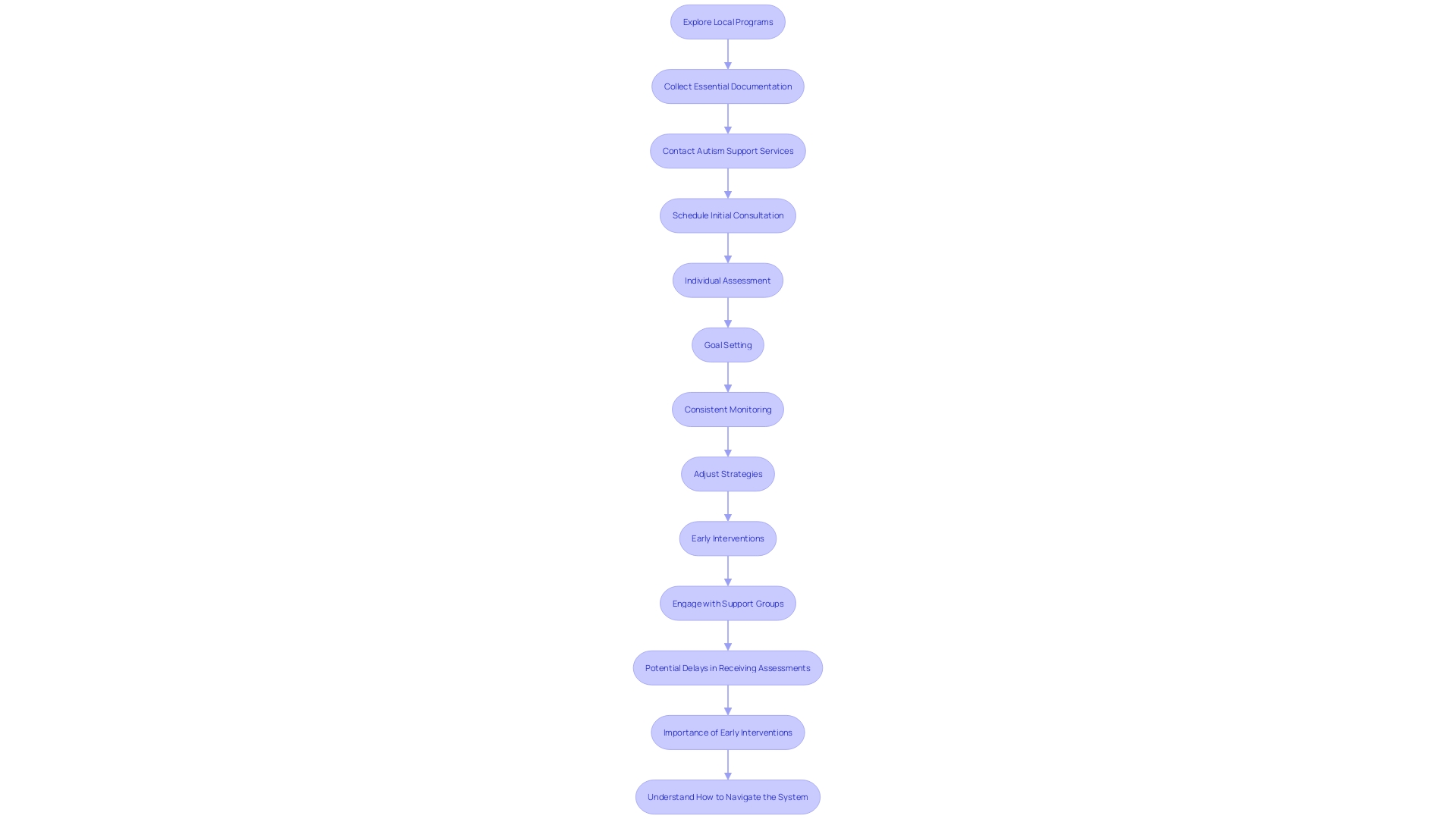Click the Individual Assessment button
This screenshot has width=1456, height=819.
coord(728,279)
